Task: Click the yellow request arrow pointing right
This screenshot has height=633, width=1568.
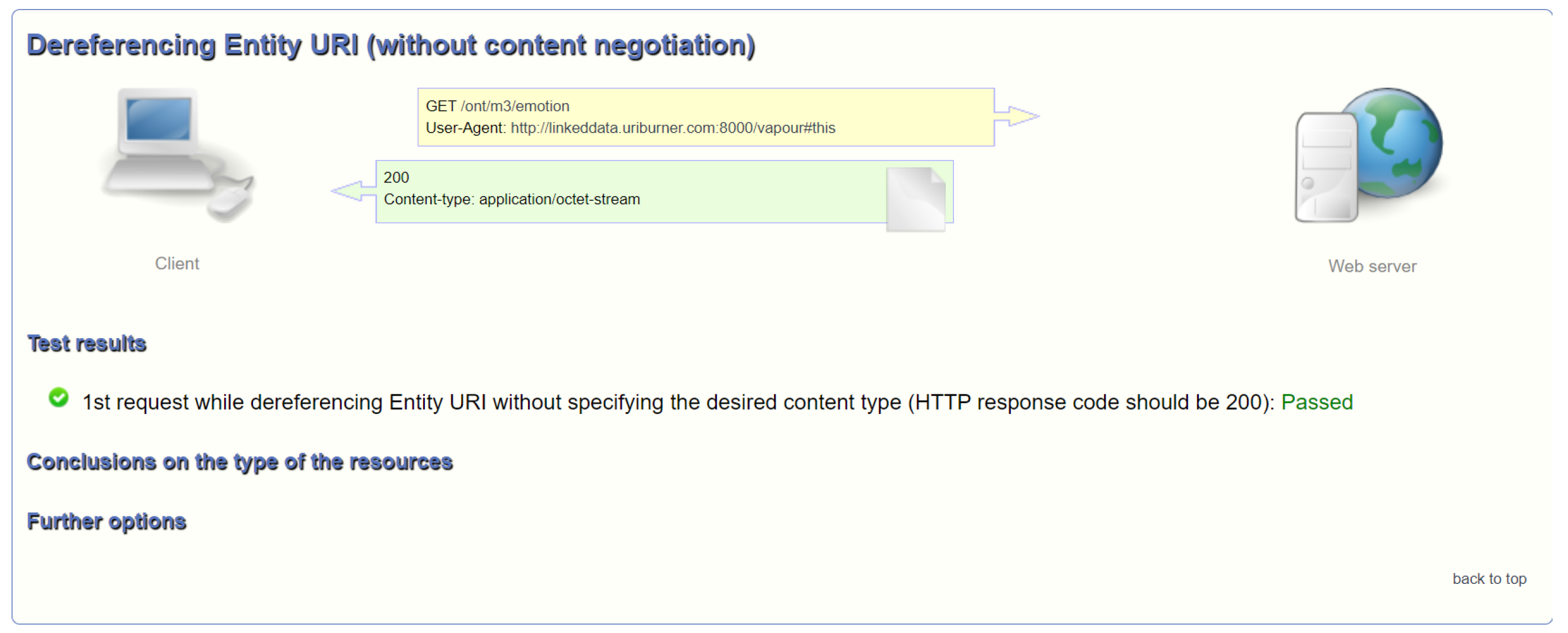Action: 1016,116
